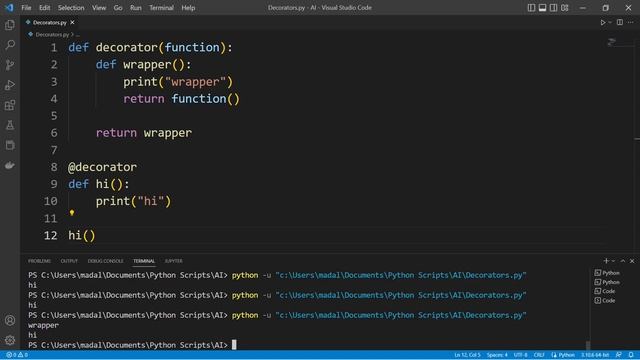Screen dimensions: 640x360
Task: Change the UTF-8 file encoding
Action: [520, 355]
